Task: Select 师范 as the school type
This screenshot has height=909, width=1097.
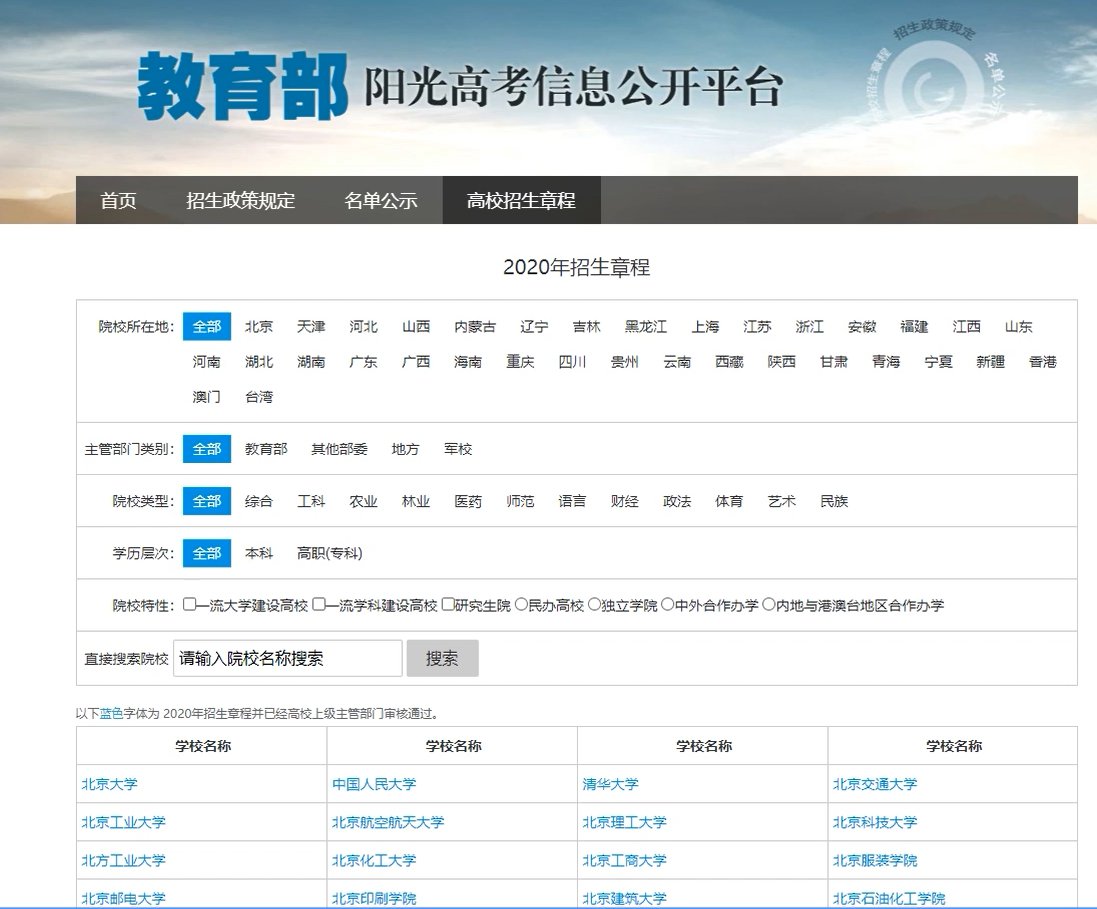Action: click(520, 501)
